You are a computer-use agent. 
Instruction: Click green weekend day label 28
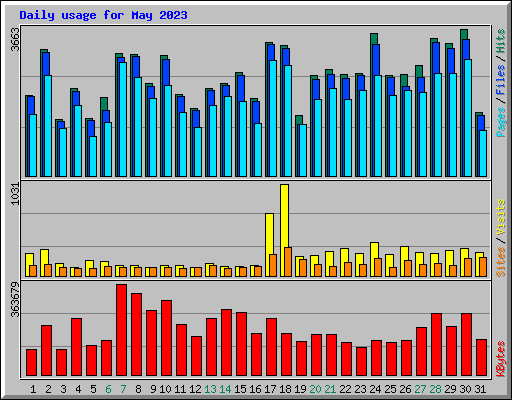pyautogui.click(x=435, y=389)
